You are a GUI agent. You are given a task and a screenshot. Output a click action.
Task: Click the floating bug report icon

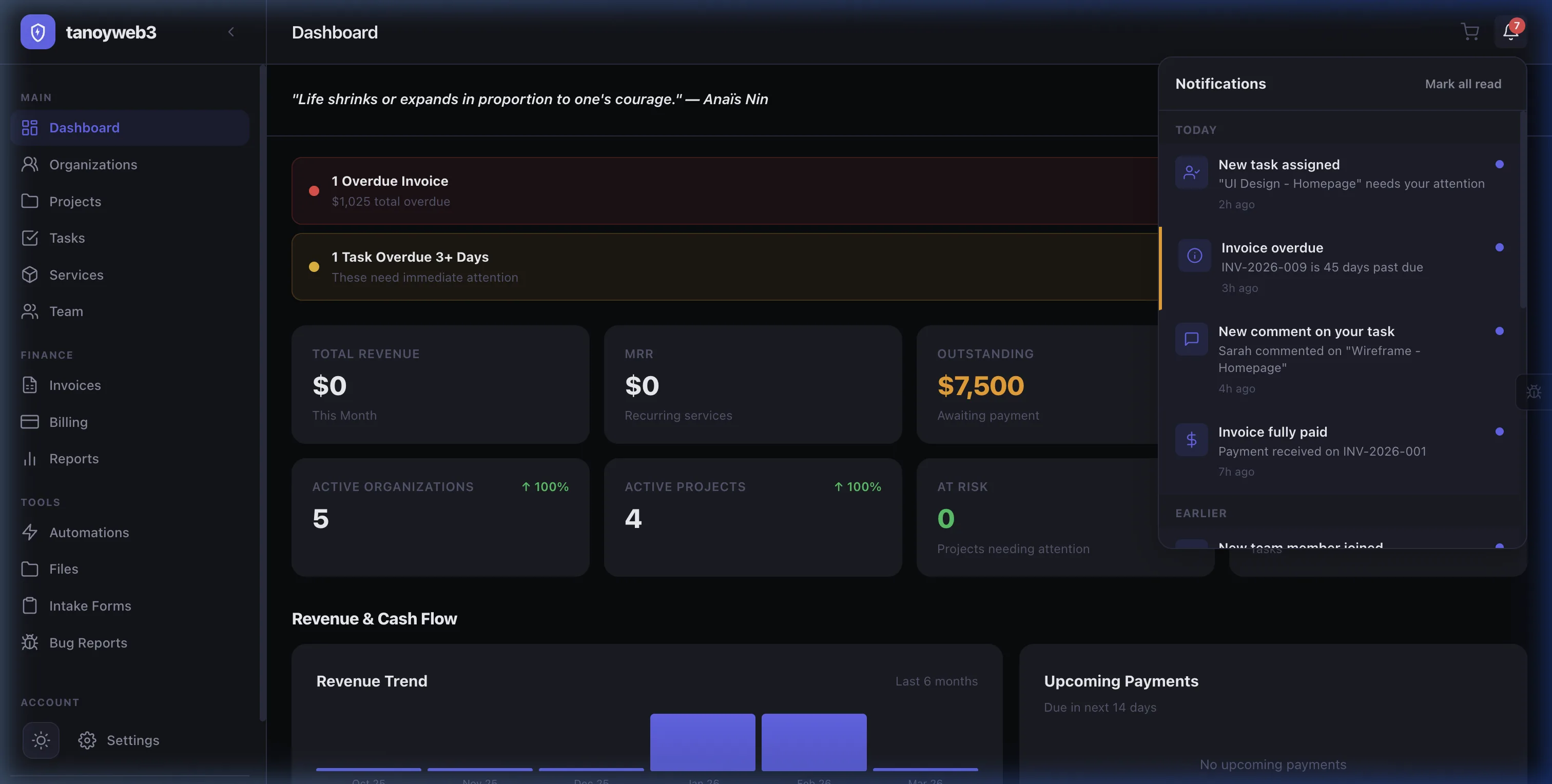point(1534,392)
